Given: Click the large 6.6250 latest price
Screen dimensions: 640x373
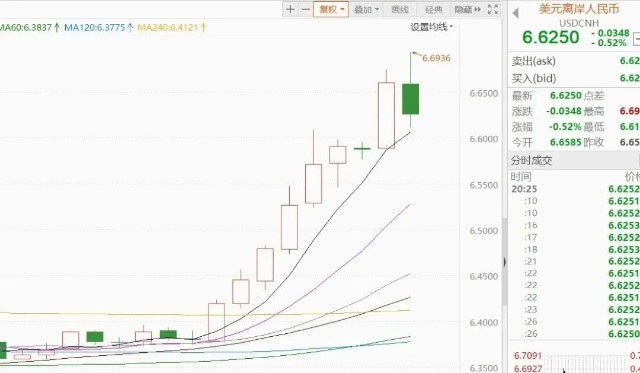Looking at the screenshot, I should (x=550, y=37).
